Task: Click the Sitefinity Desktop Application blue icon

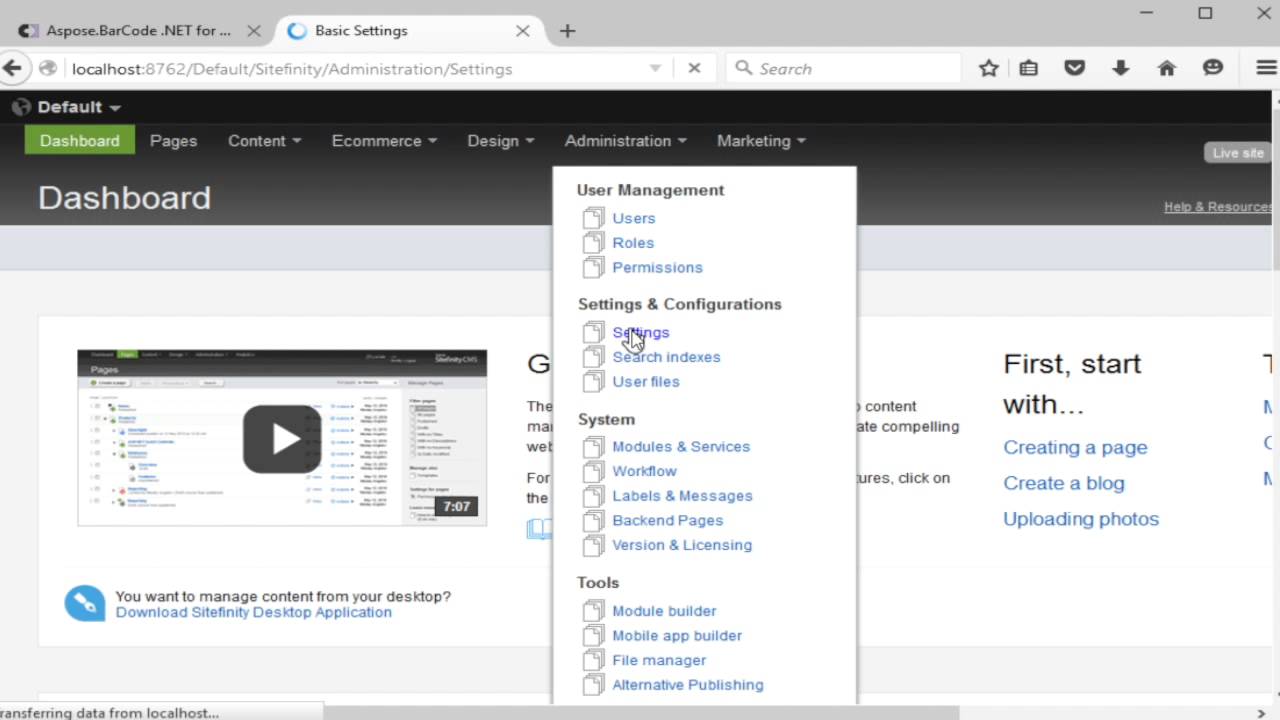Action: tap(85, 604)
